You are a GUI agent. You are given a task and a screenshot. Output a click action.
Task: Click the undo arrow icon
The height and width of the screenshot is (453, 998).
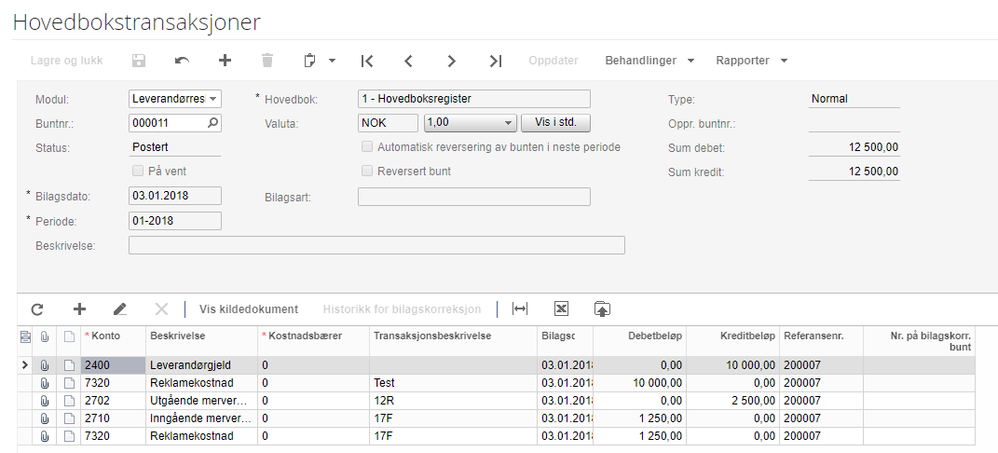tap(182, 61)
